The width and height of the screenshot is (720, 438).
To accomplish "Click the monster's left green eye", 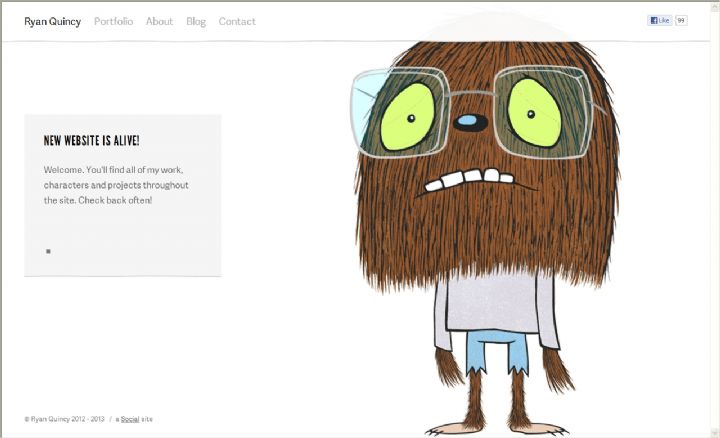I will click(406, 112).
